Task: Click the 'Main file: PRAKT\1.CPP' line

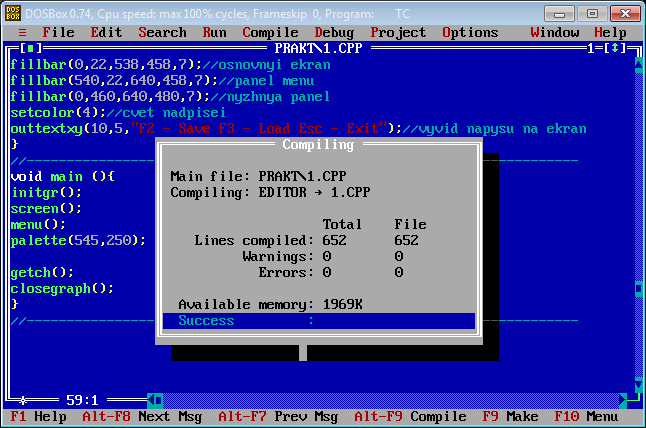Action: [x=258, y=176]
